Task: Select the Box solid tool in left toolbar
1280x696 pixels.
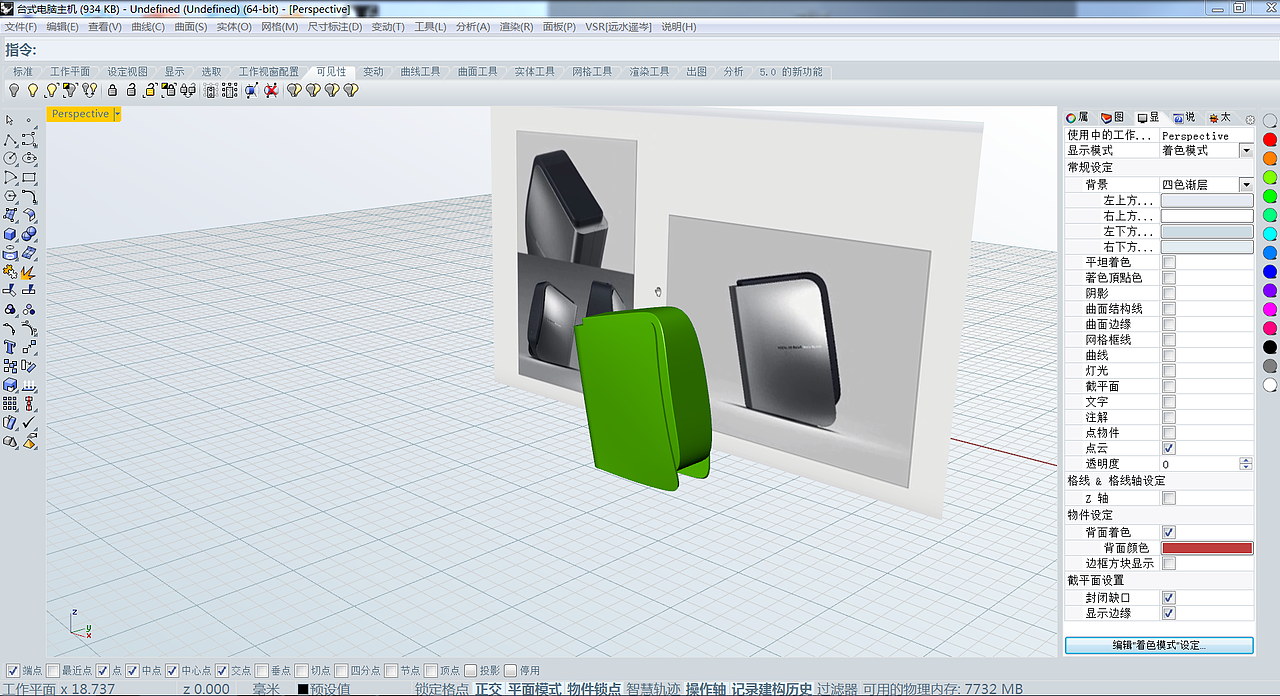Action: pos(10,234)
